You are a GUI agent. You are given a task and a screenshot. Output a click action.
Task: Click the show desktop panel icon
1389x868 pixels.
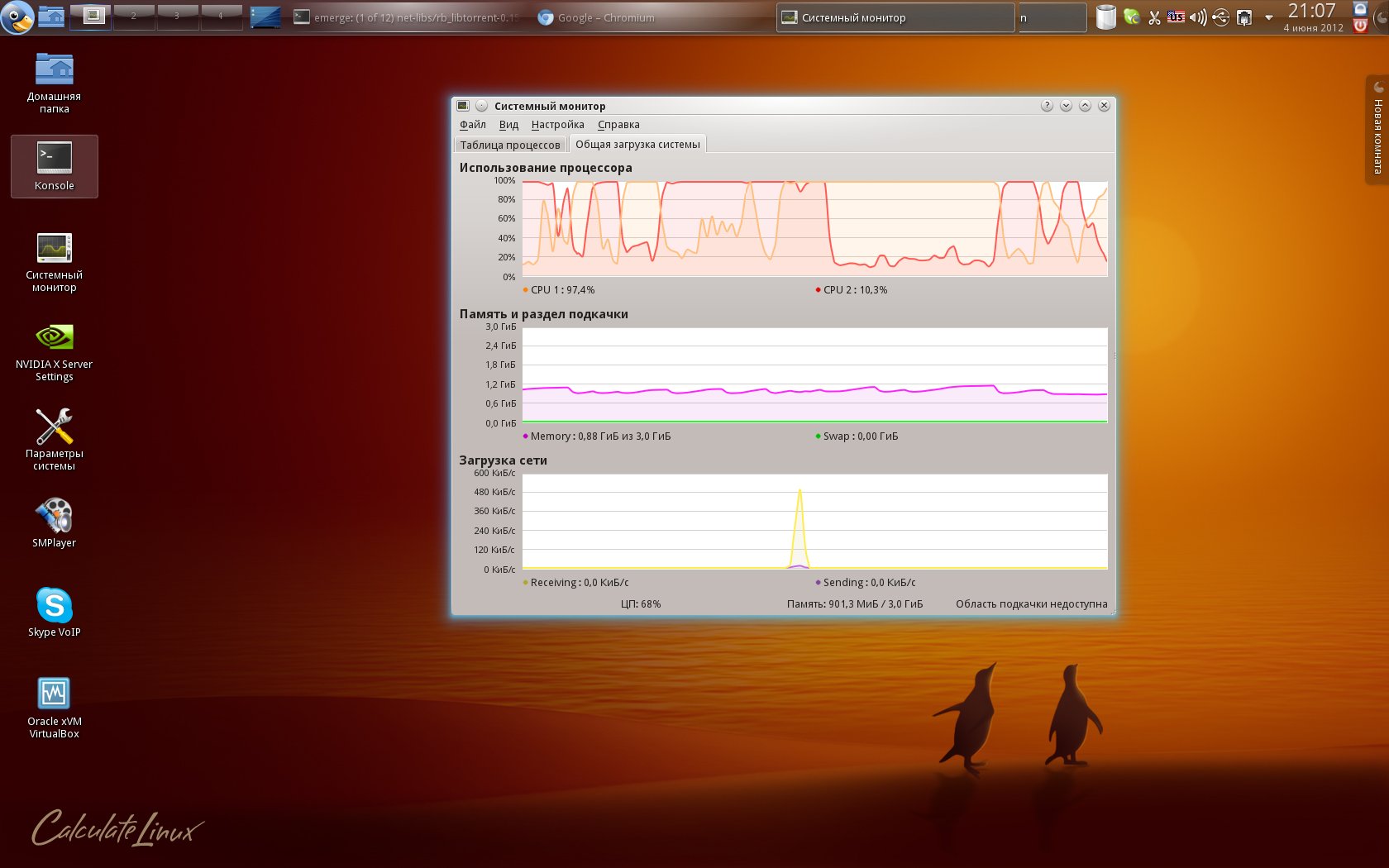click(x=265, y=17)
